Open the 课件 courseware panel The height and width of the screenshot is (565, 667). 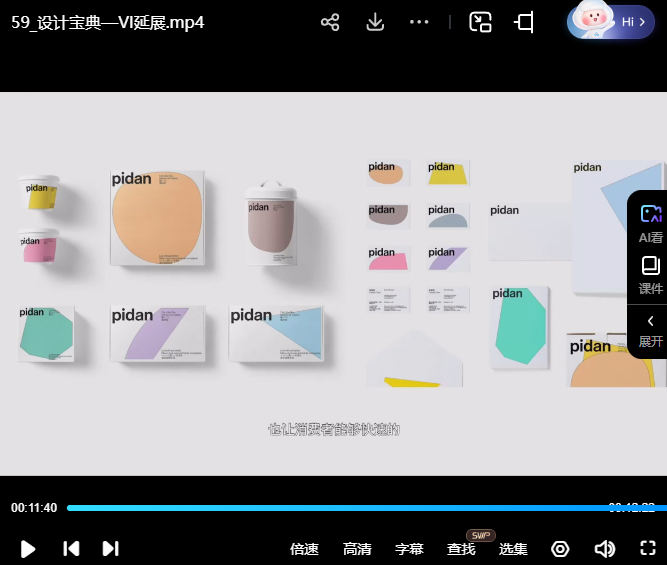(650, 275)
